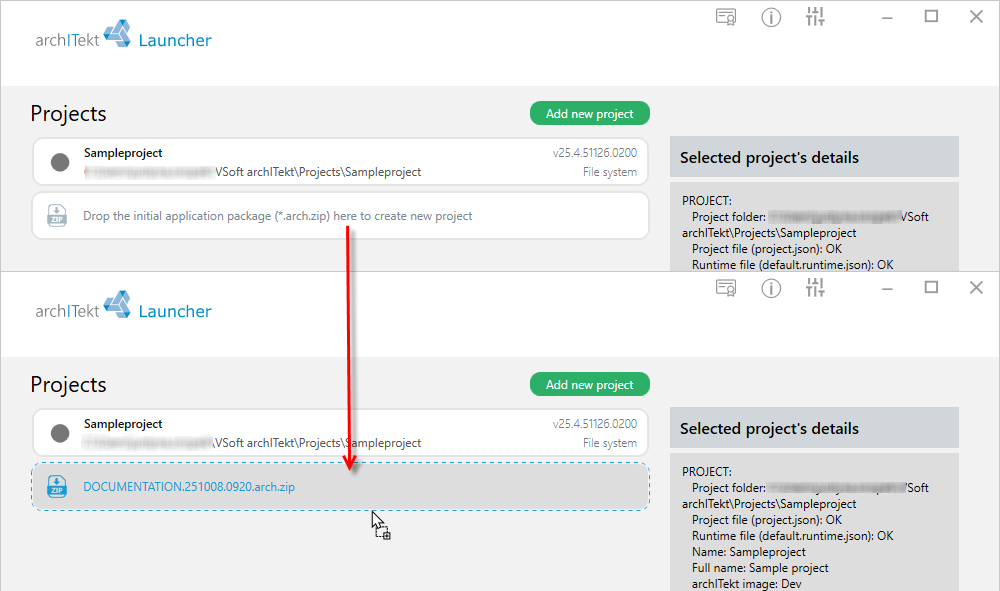Click the info icon in lower window
This screenshot has height=591, width=1000.
tap(771, 288)
